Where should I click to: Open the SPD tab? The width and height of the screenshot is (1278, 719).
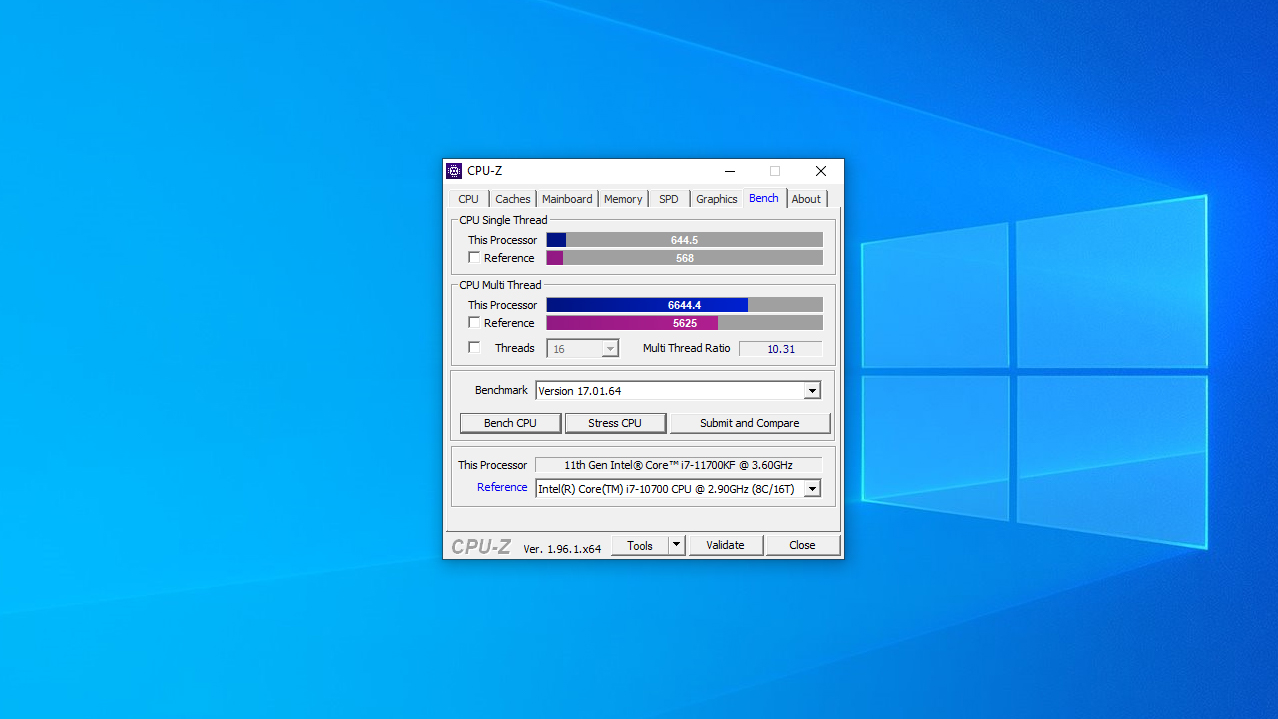[669, 199]
